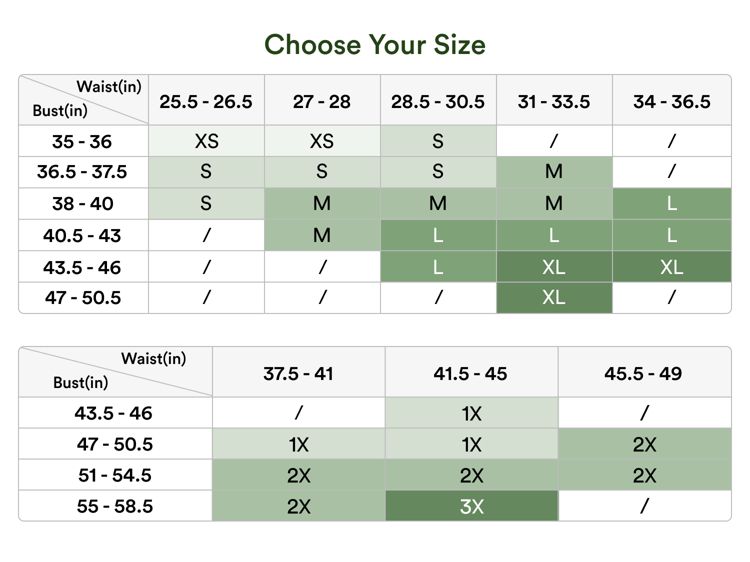
Task: Select waist column 27 - 28 header
Action: coord(322,102)
